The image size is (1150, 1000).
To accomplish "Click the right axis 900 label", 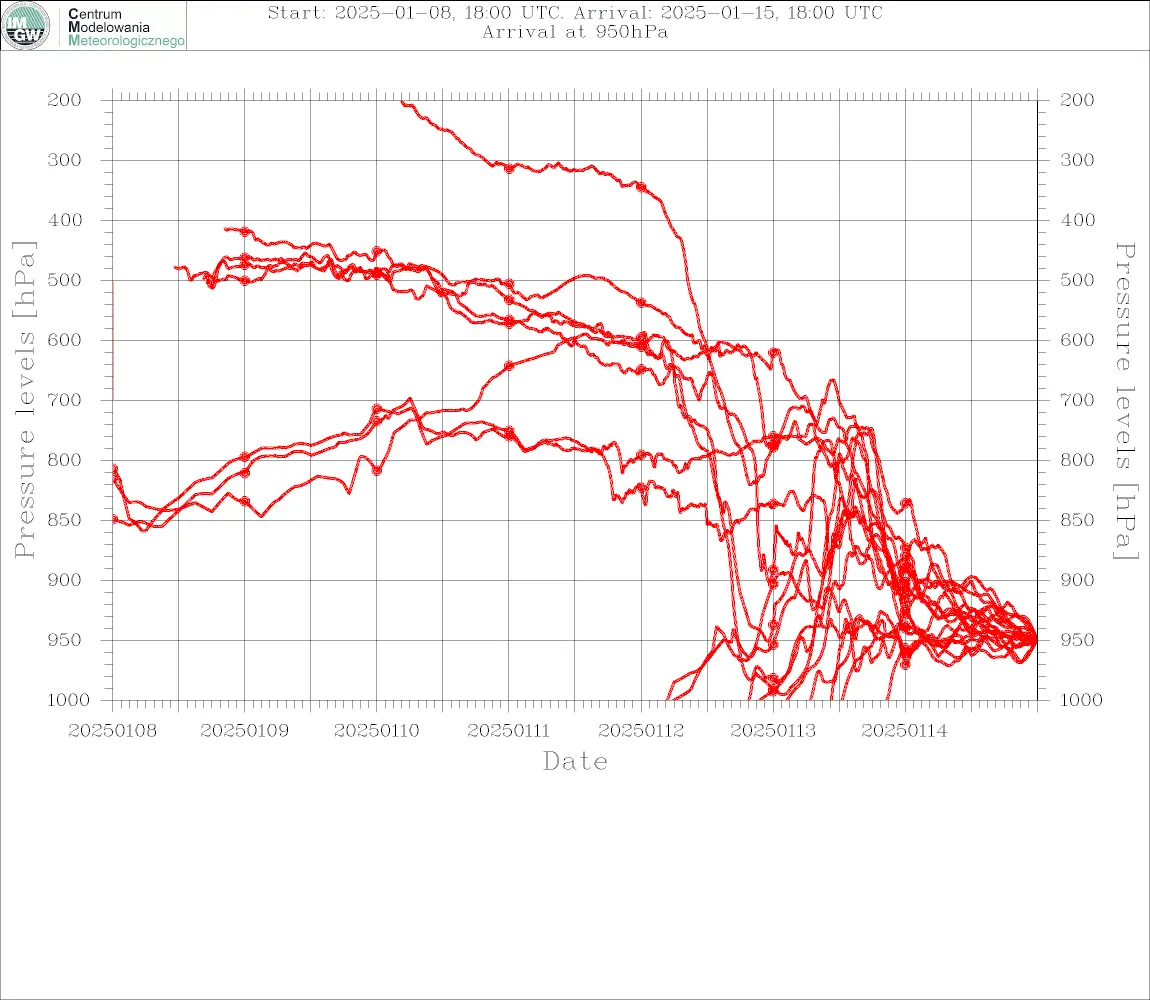I will coord(1077,580).
